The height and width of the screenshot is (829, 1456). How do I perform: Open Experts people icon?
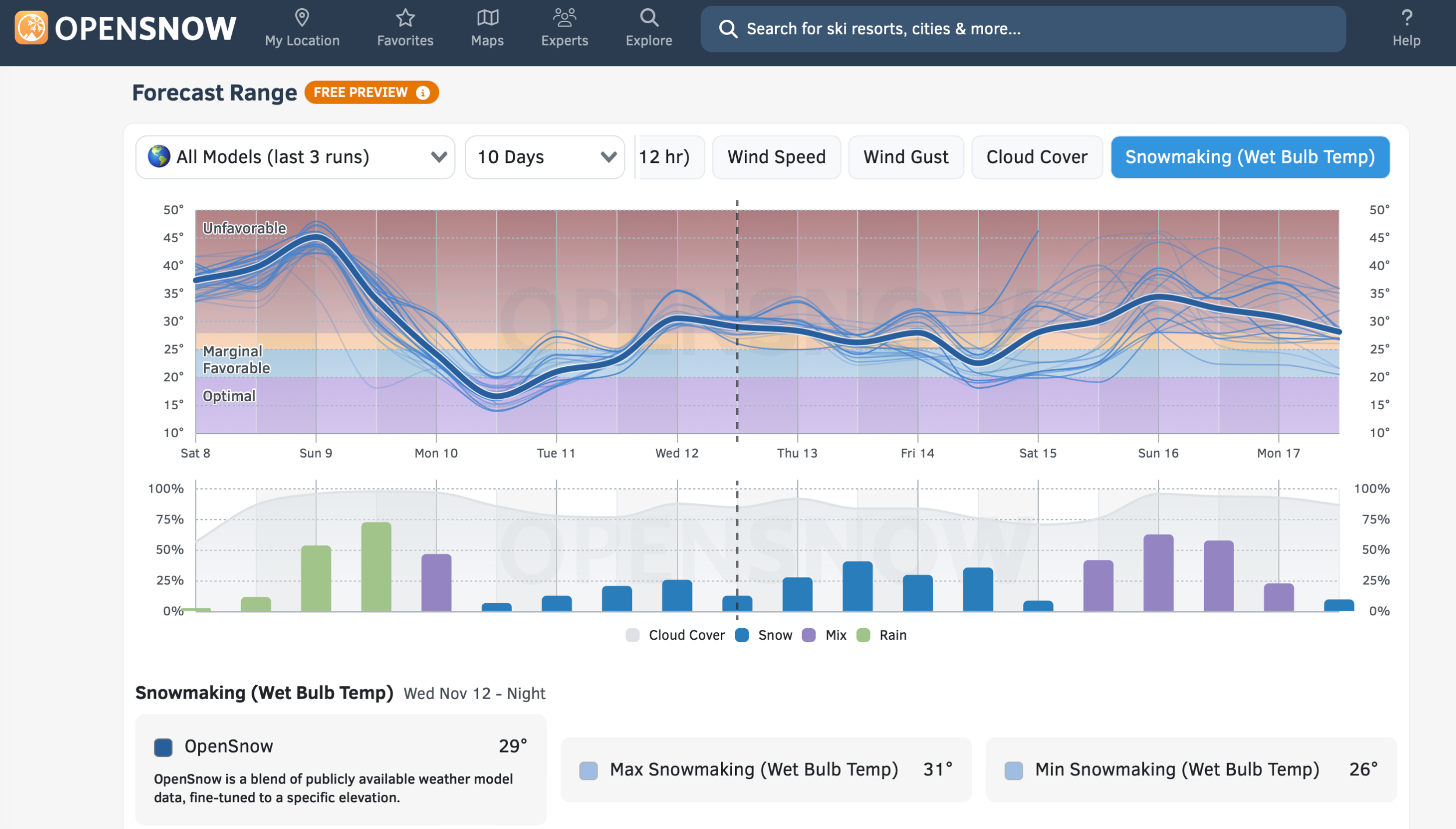(x=564, y=18)
